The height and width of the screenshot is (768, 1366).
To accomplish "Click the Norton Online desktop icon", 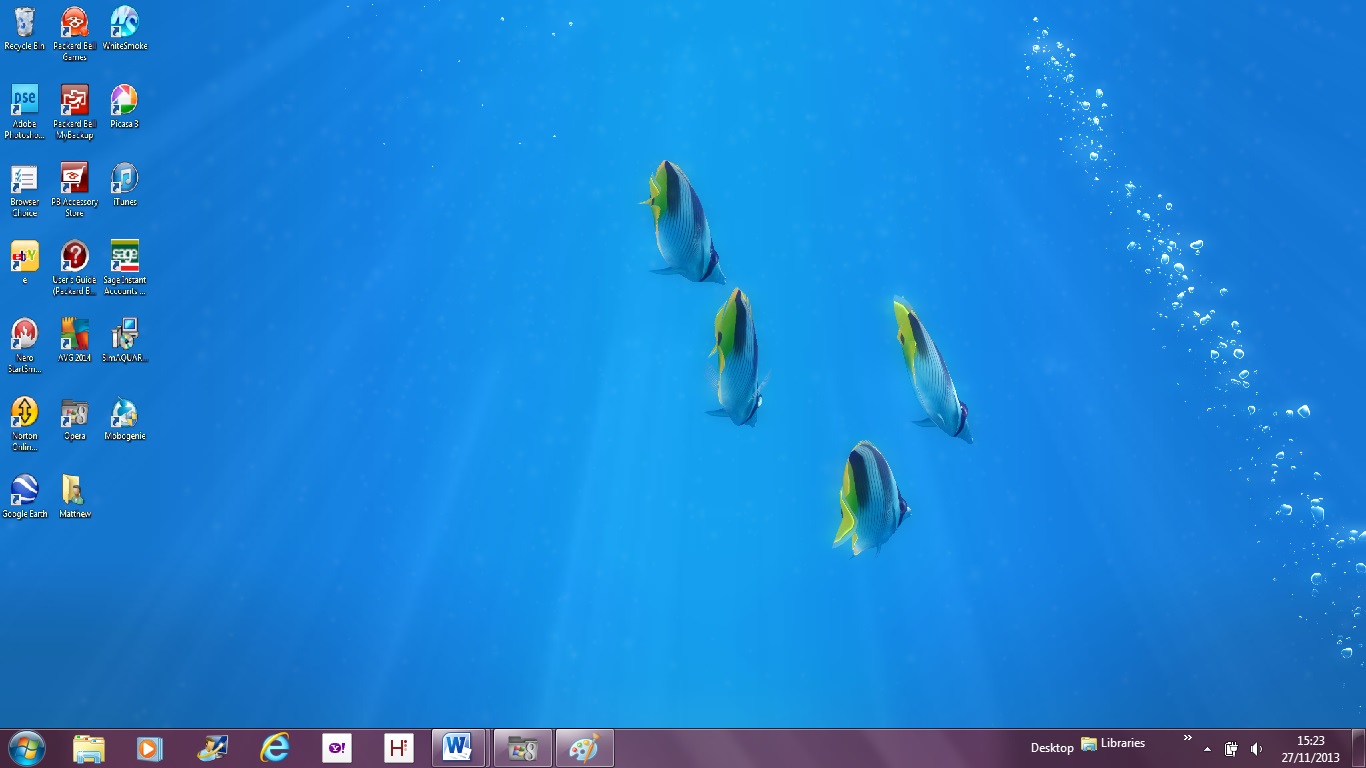I will tap(24, 414).
